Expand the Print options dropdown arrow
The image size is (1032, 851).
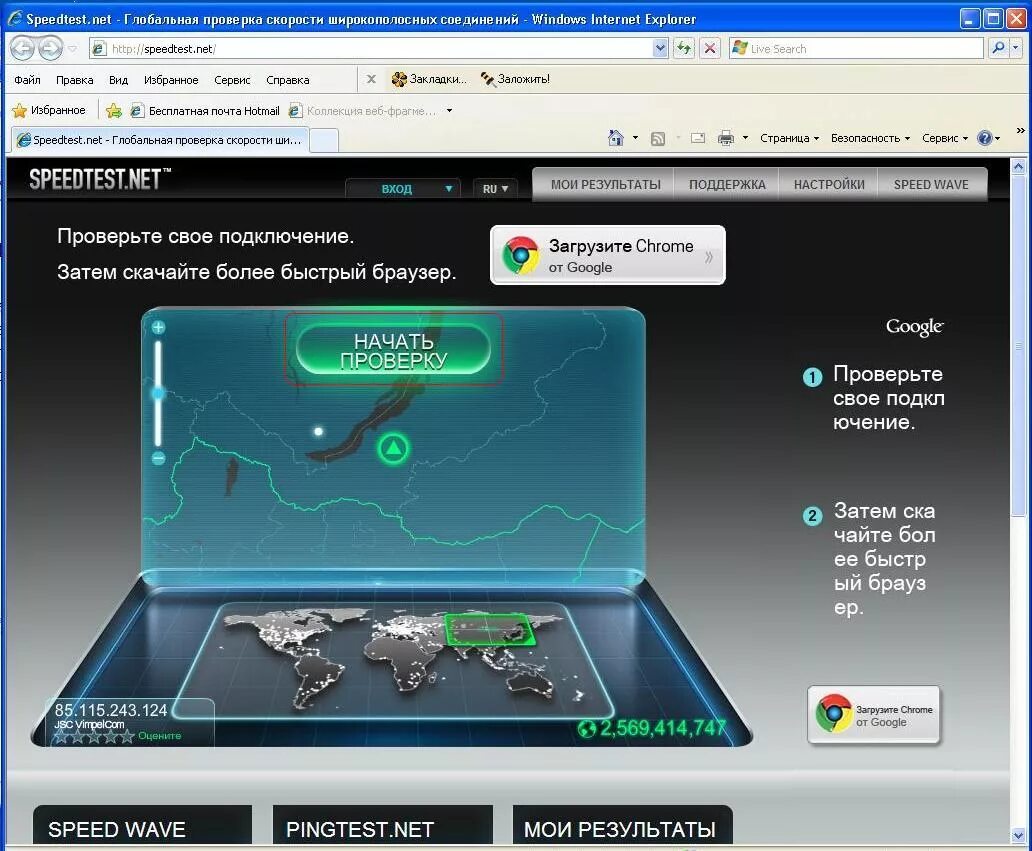click(745, 138)
